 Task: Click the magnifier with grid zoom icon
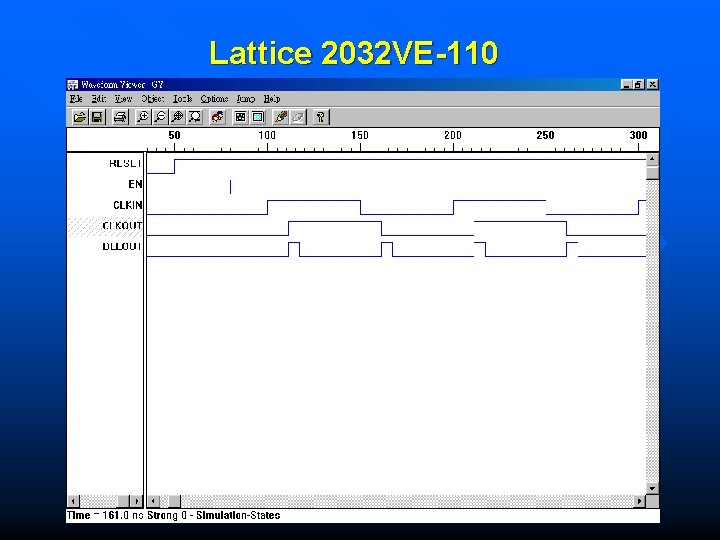point(178,117)
